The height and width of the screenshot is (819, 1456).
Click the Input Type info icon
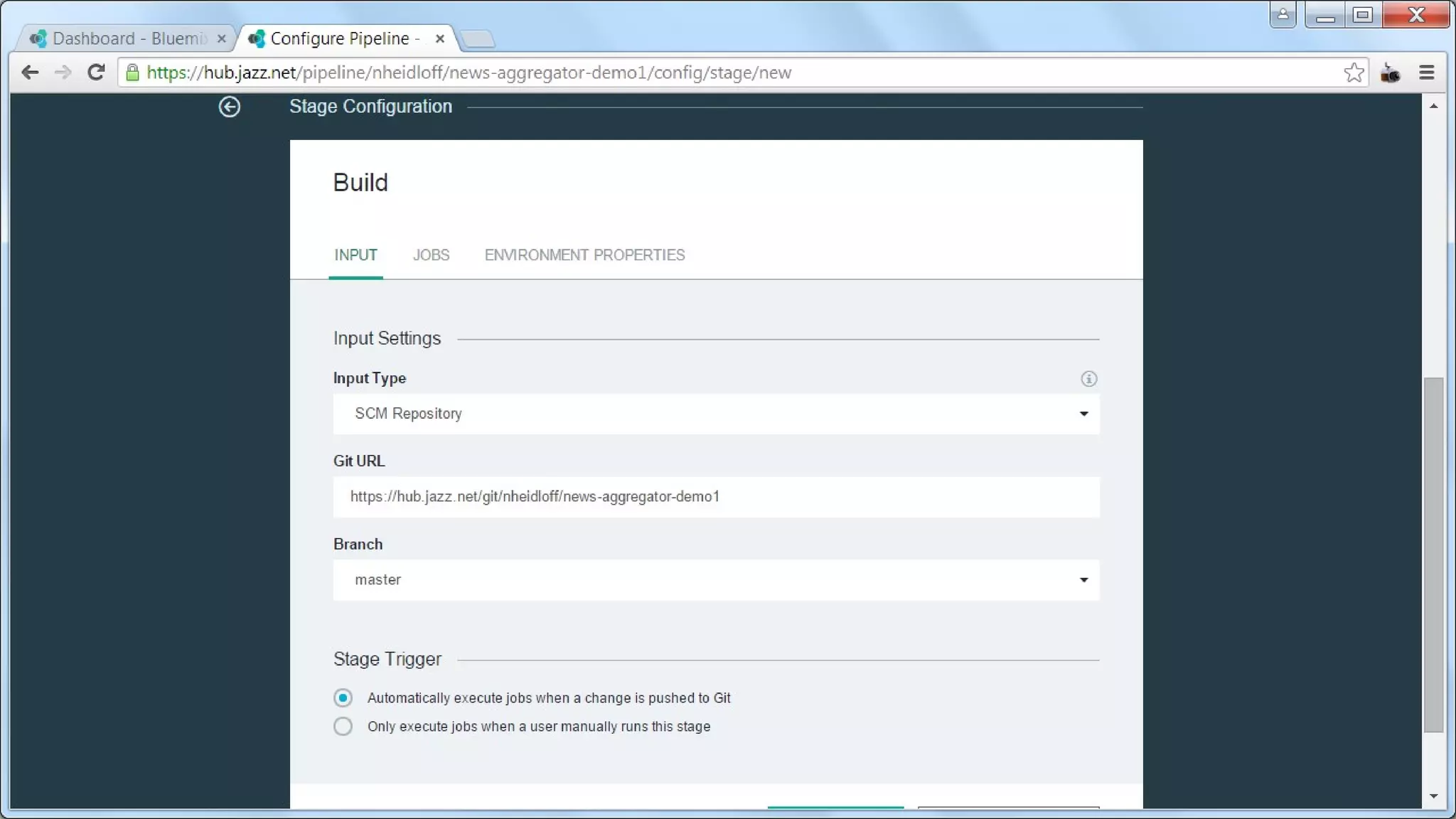[x=1088, y=379]
